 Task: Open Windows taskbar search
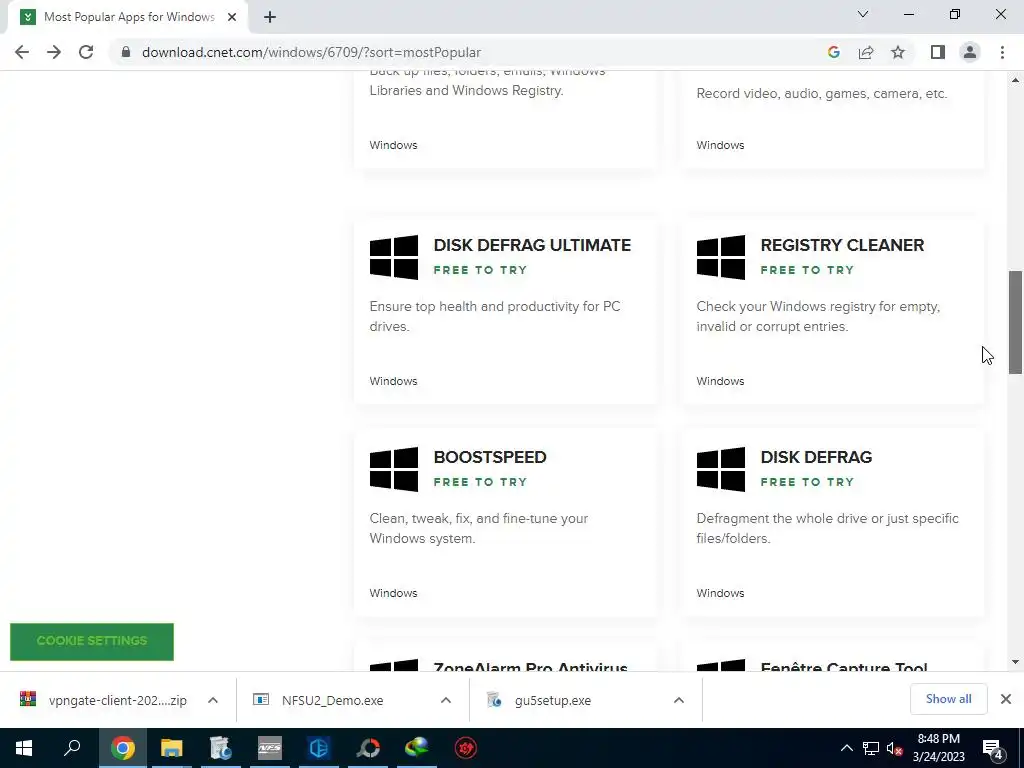point(72,748)
